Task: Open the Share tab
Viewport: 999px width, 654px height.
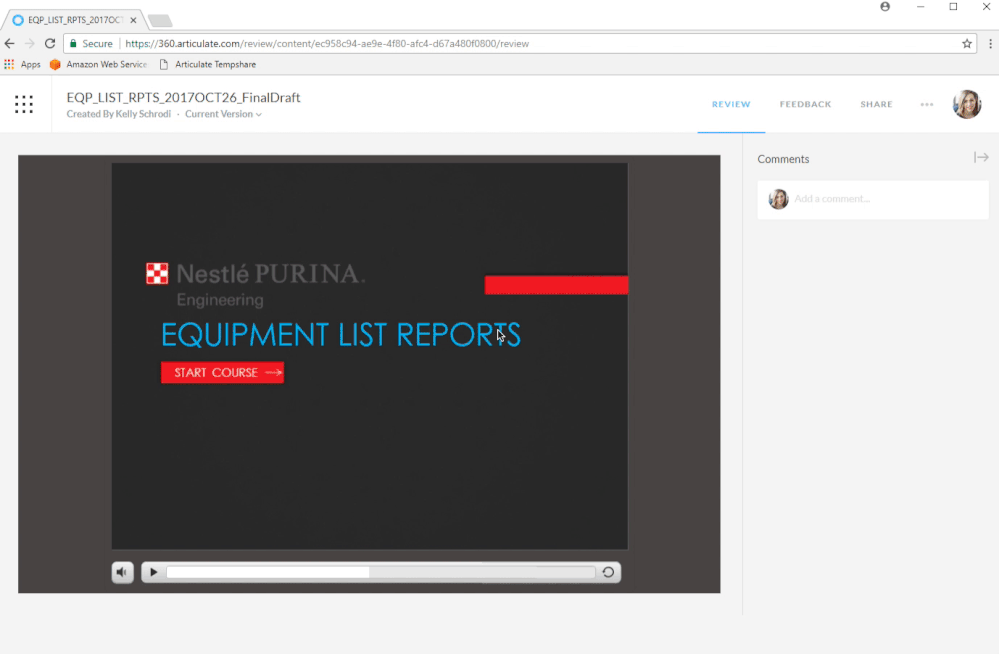Action: point(876,104)
